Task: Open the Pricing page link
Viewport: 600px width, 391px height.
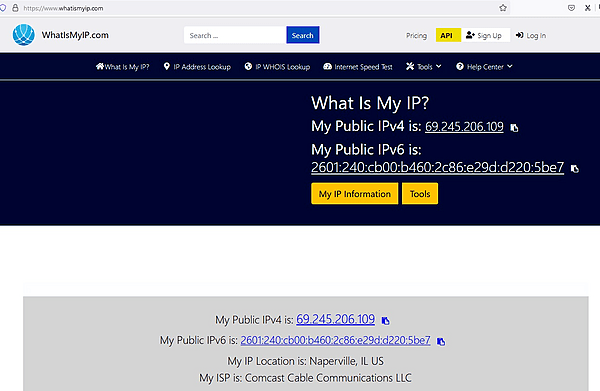Action: tap(416, 36)
